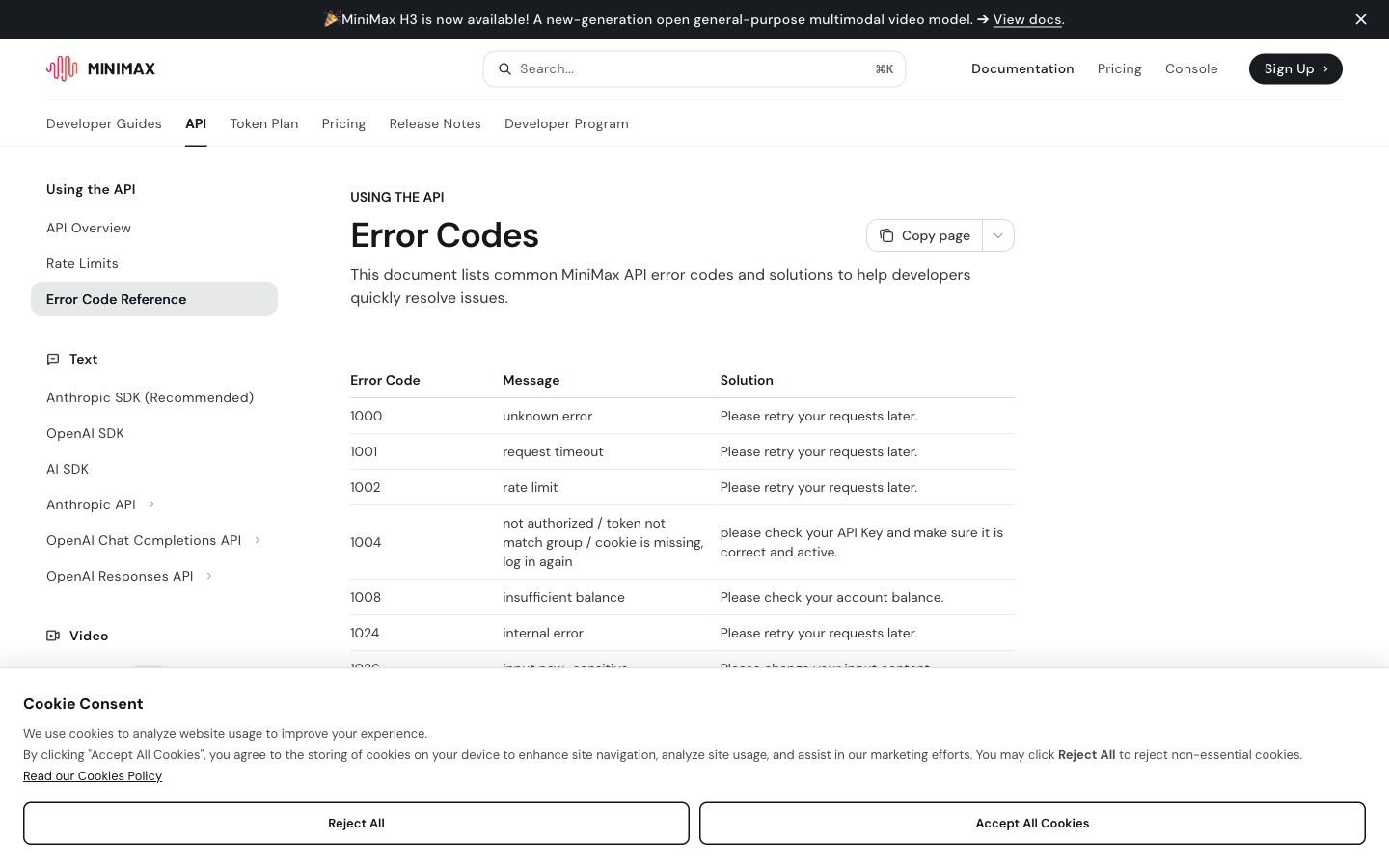Read the Cookies Policy link
The image size is (1389, 868).
[x=93, y=776]
